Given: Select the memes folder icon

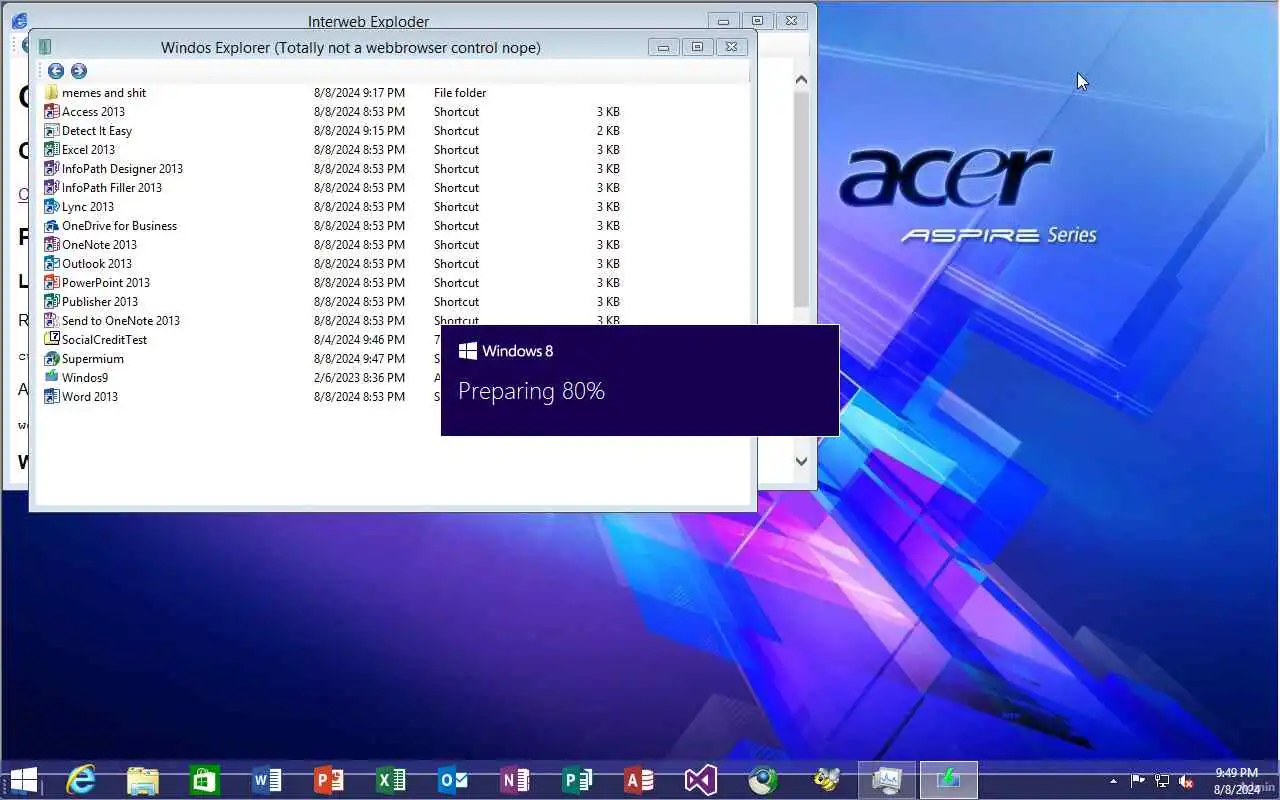Looking at the screenshot, I should point(52,93).
